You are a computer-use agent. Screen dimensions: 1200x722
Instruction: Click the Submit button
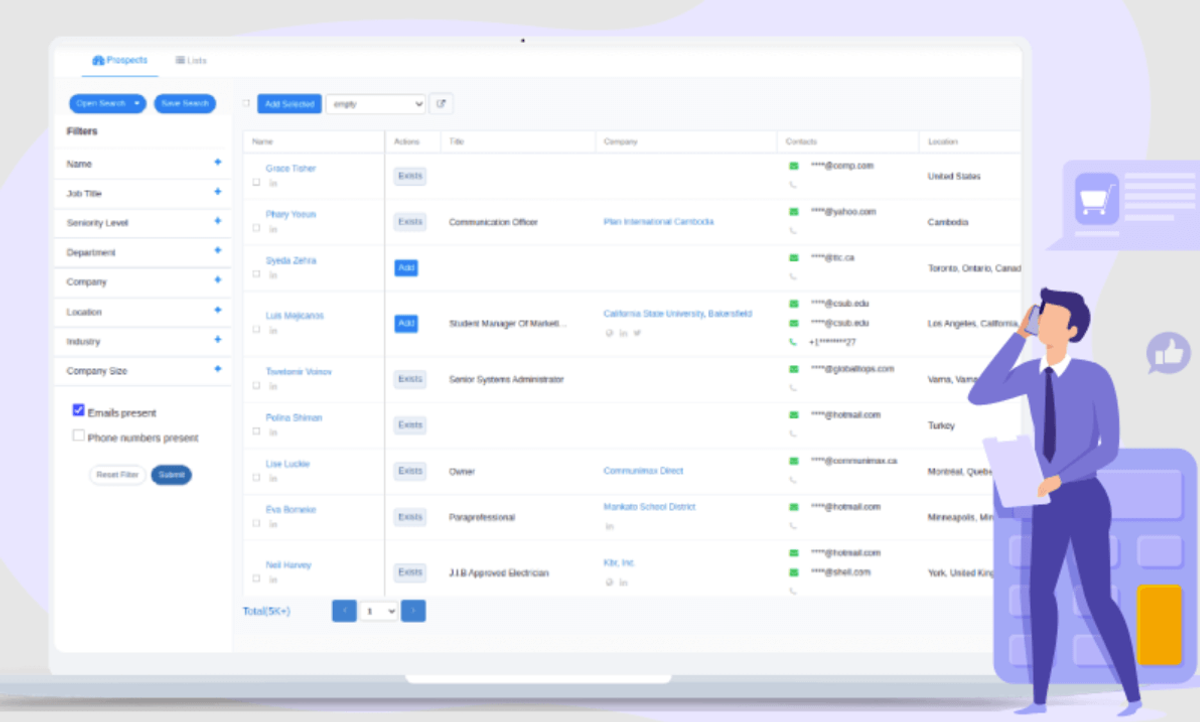point(171,475)
